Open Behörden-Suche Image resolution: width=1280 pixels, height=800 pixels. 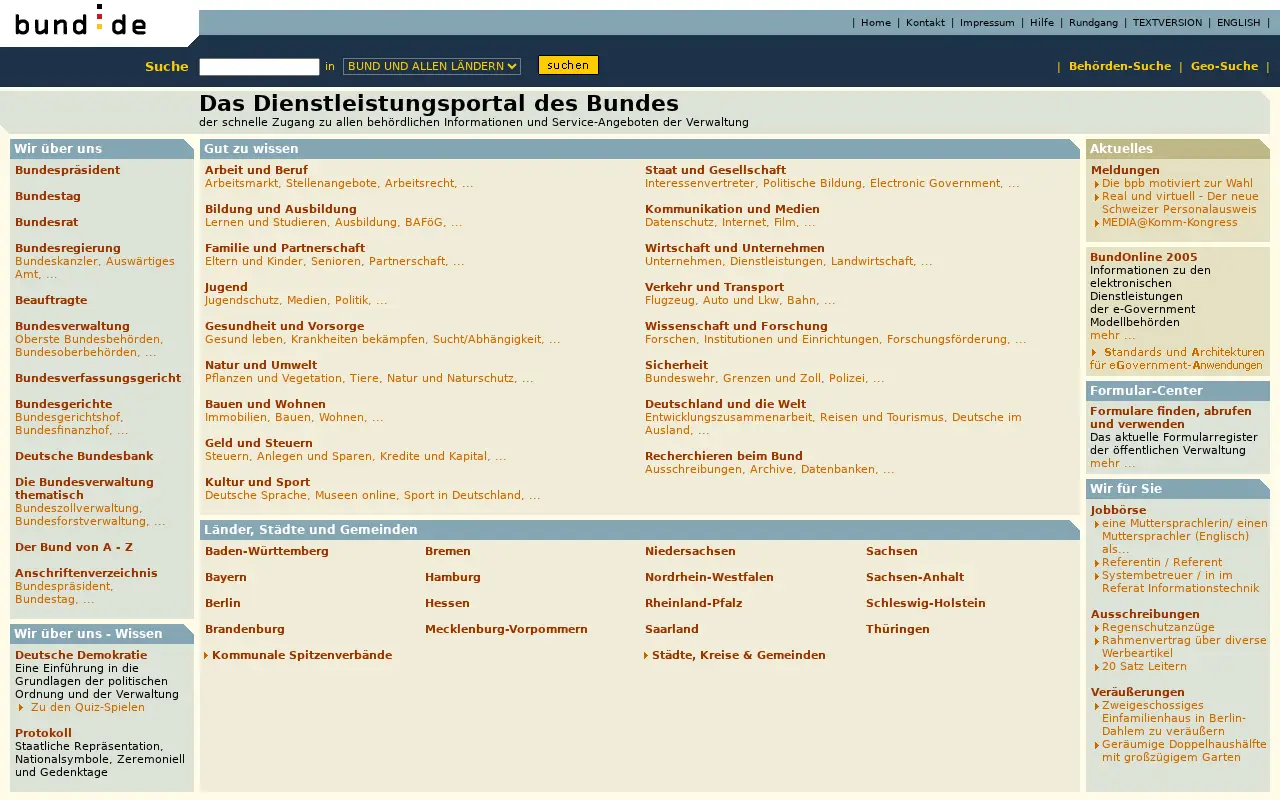coord(1120,67)
